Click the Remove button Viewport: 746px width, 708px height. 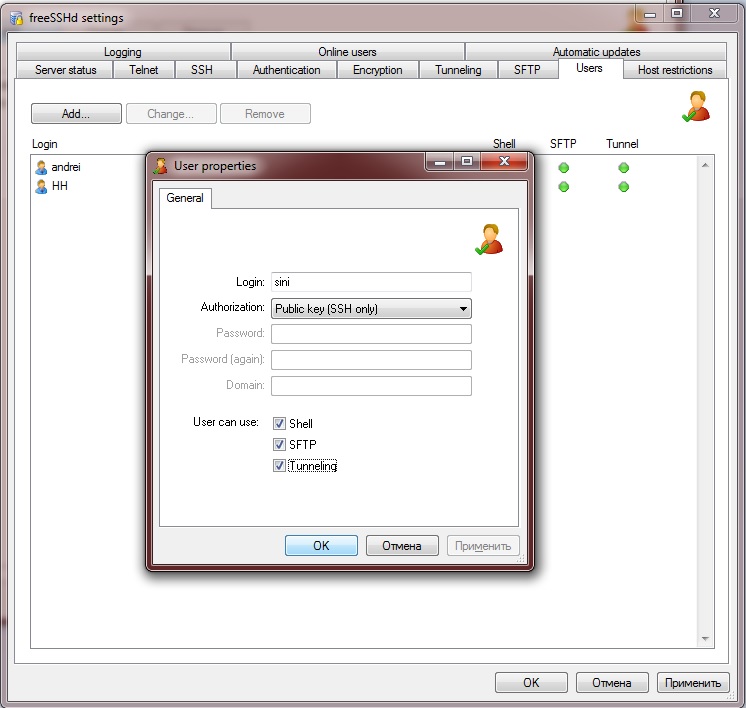point(265,114)
